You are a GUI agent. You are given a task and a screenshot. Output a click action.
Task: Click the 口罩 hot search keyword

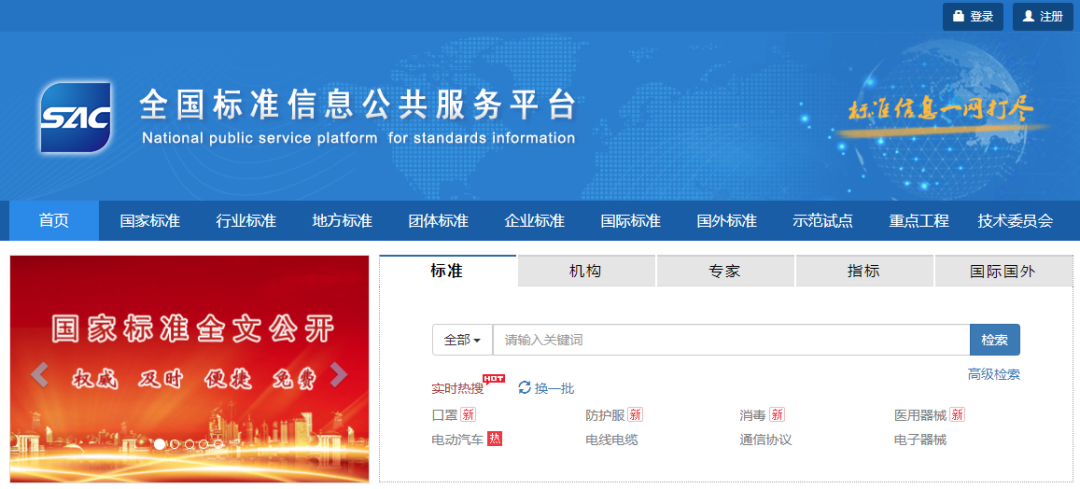(445, 415)
